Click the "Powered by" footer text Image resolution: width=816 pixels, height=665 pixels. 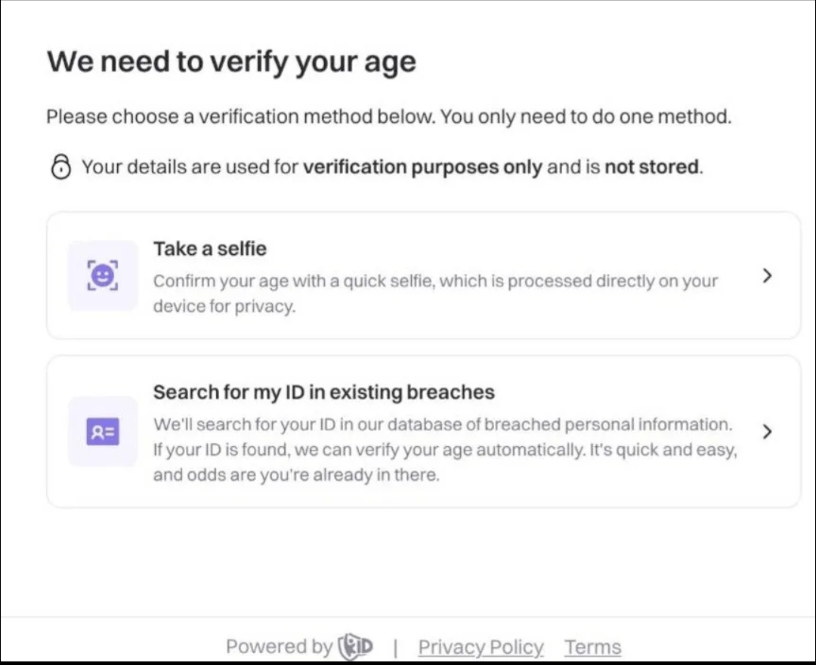click(279, 647)
